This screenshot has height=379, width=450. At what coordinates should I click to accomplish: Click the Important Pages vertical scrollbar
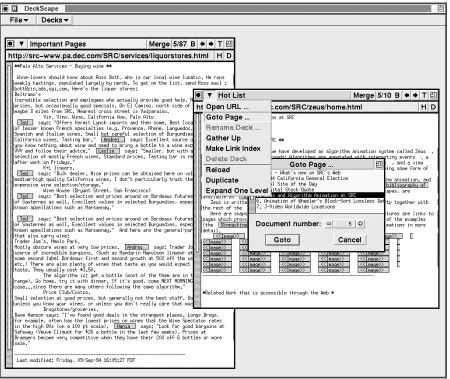[9, 216]
